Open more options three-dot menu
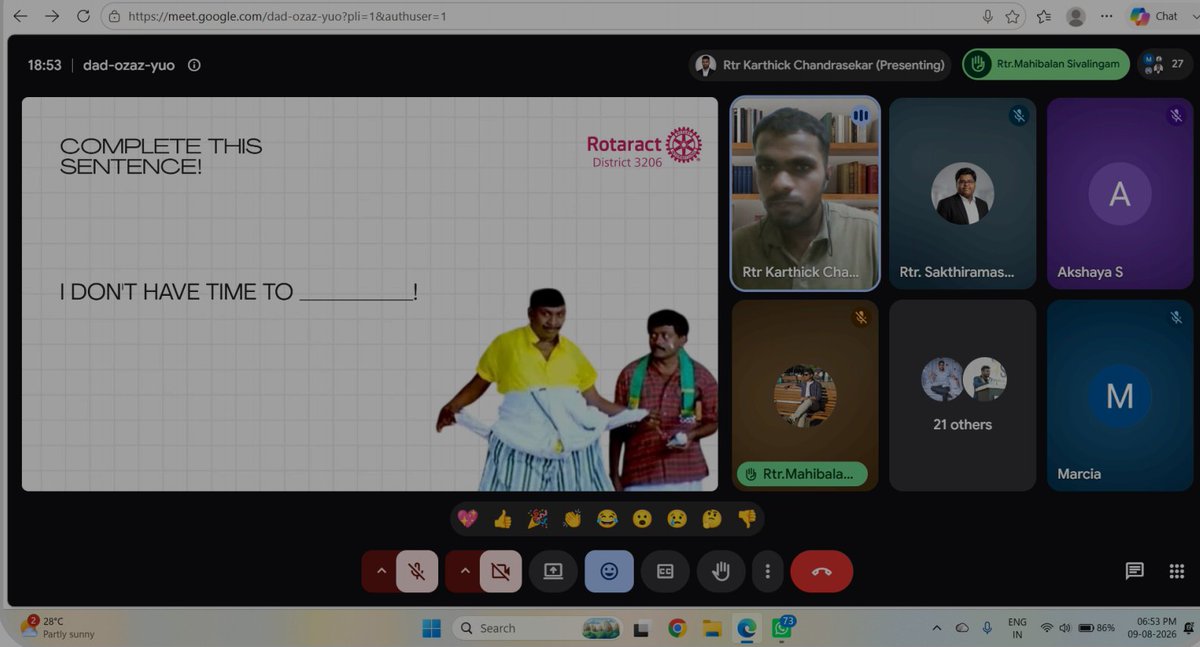The height and width of the screenshot is (647, 1200). (767, 571)
